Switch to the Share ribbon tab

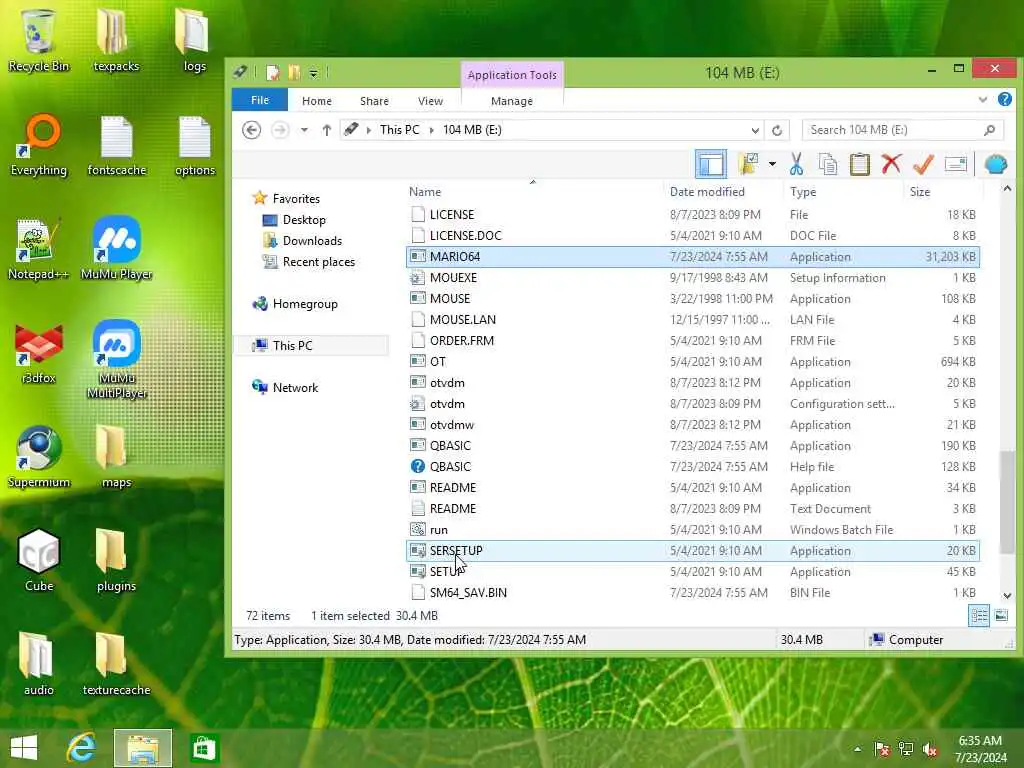click(x=374, y=101)
